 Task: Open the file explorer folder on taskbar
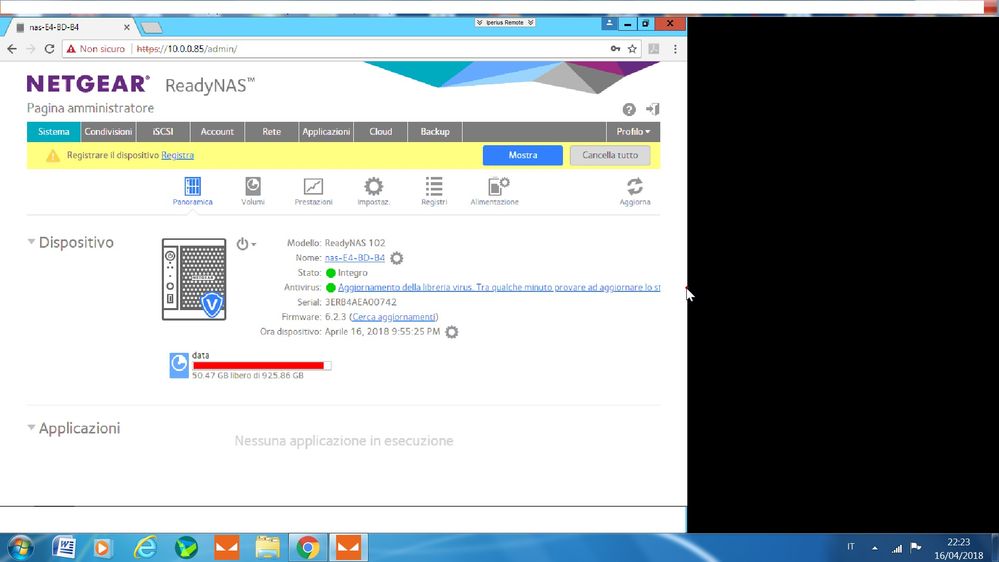tap(268, 547)
